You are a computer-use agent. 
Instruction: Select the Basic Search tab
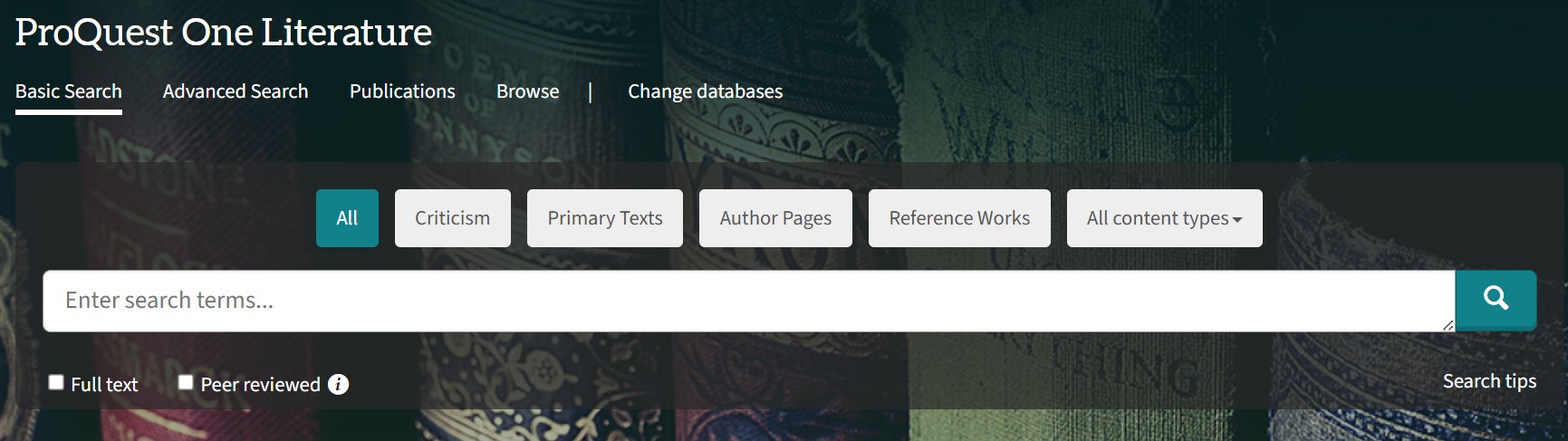coord(69,91)
